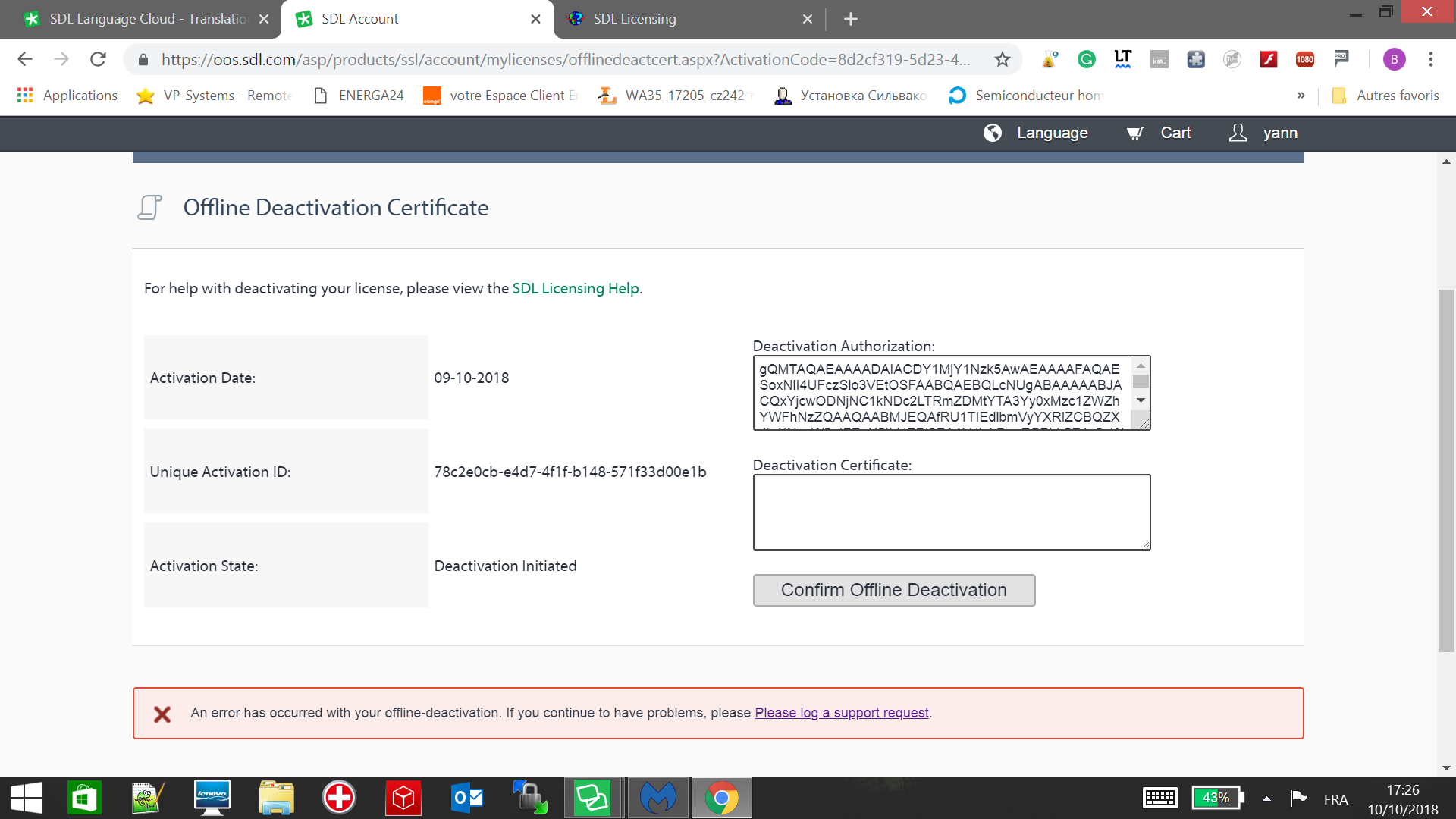The image size is (1456, 819).
Task: Open the LanguageTool extension
Action: (x=1122, y=59)
